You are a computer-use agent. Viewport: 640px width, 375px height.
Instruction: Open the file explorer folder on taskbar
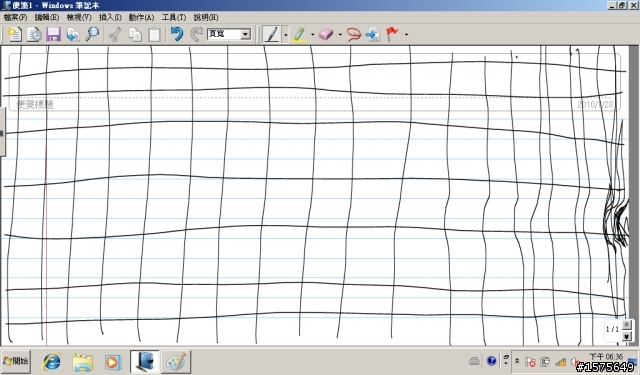point(82,362)
